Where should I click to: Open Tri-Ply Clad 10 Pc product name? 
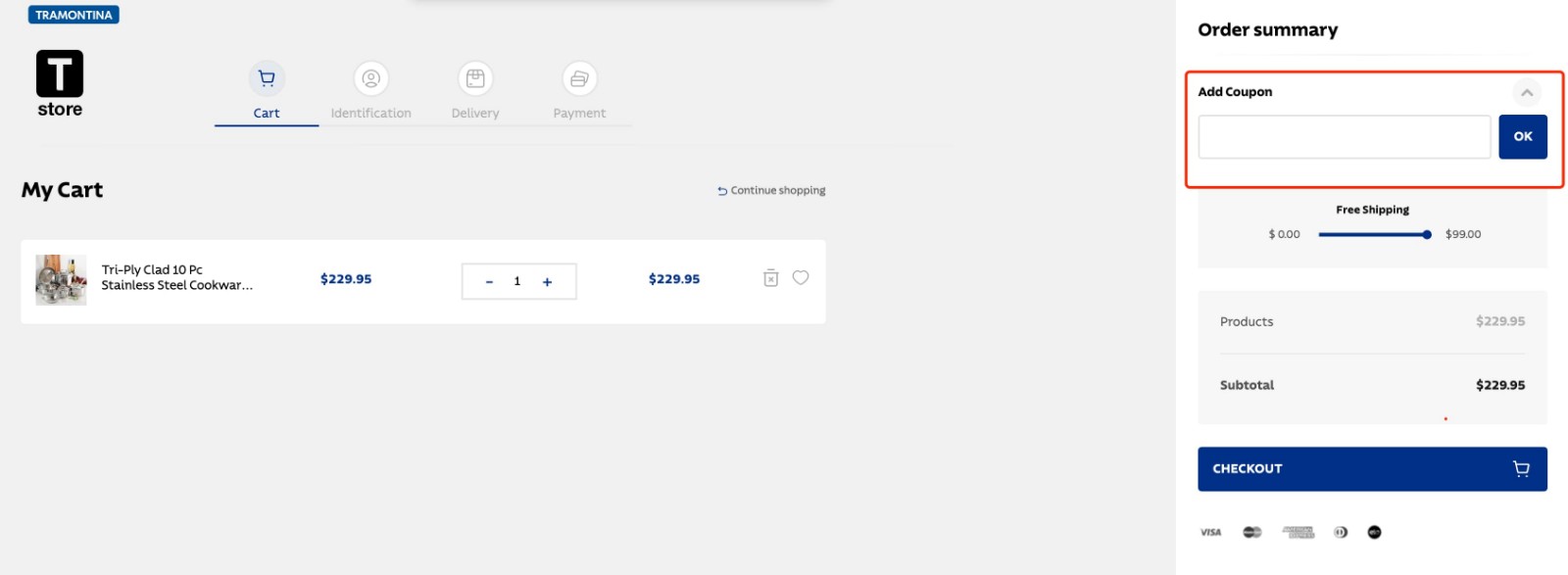[x=177, y=277]
